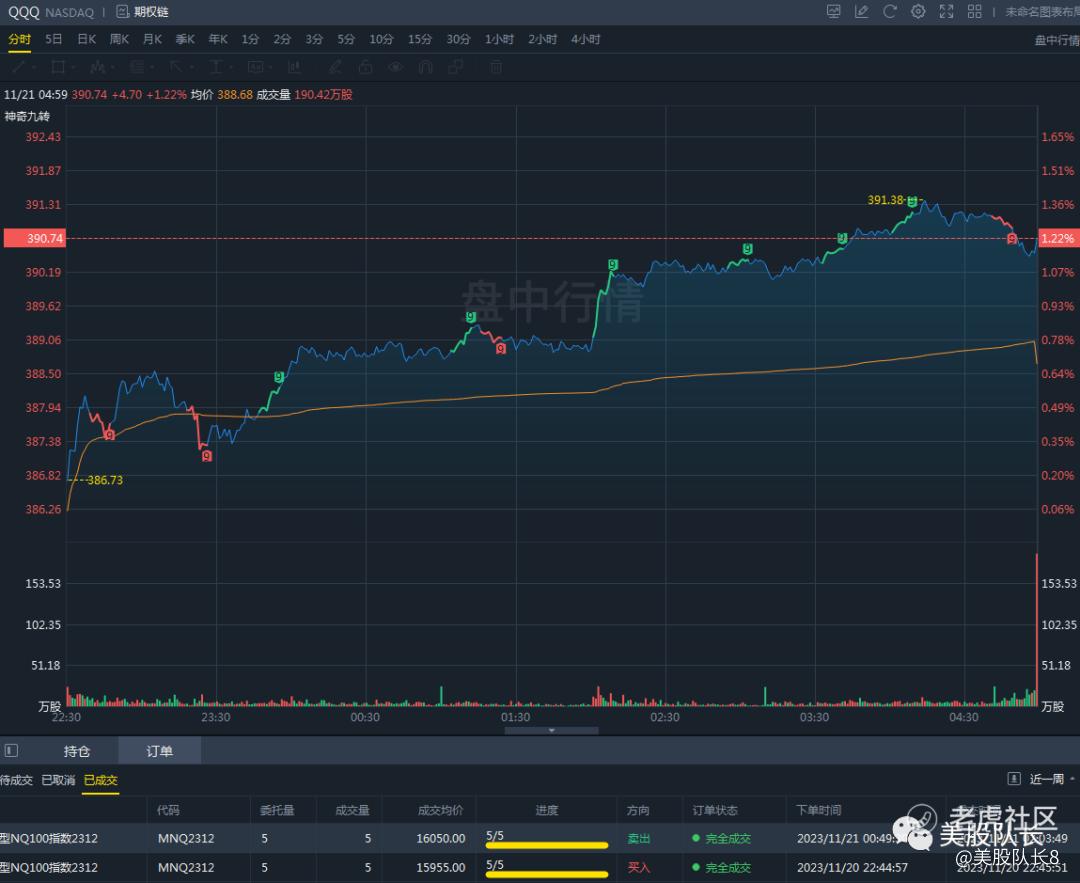Click the bar chart indicator tool
This screenshot has width=1080, height=883.
[295, 67]
